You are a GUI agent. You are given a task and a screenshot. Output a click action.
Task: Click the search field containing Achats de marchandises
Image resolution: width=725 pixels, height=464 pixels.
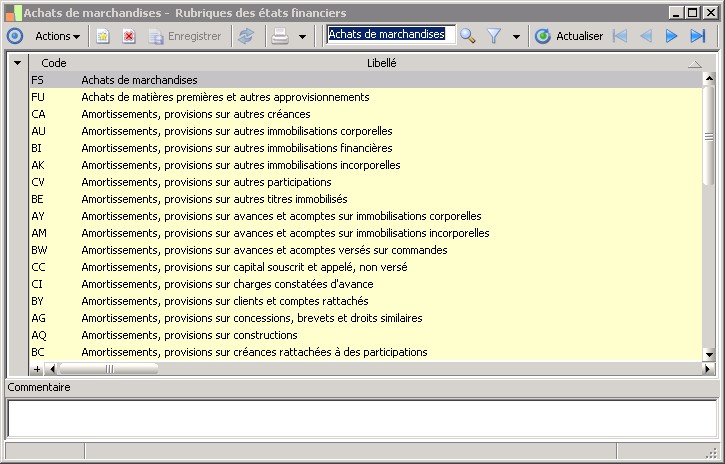[x=391, y=34]
